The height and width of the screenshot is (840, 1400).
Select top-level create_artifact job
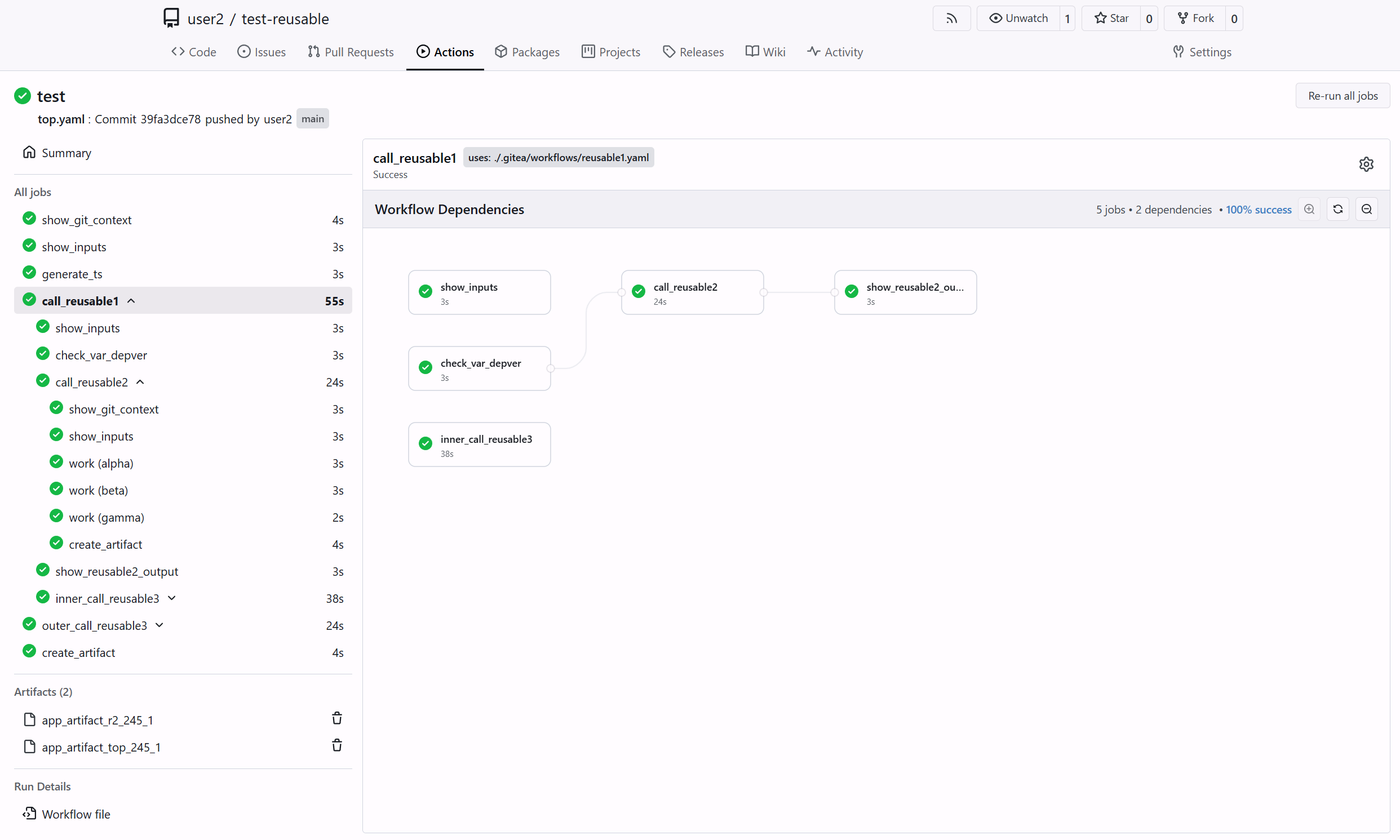point(183,652)
